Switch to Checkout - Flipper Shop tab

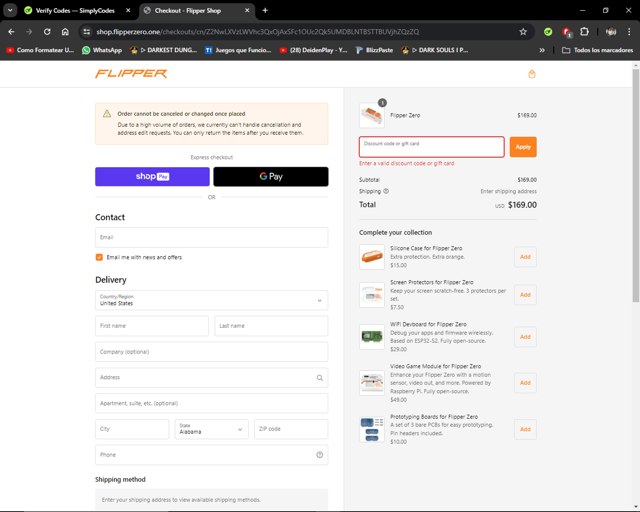point(198,10)
